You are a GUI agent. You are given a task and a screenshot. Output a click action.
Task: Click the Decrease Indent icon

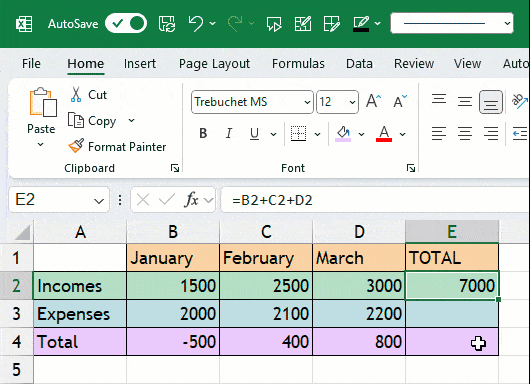pos(520,134)
